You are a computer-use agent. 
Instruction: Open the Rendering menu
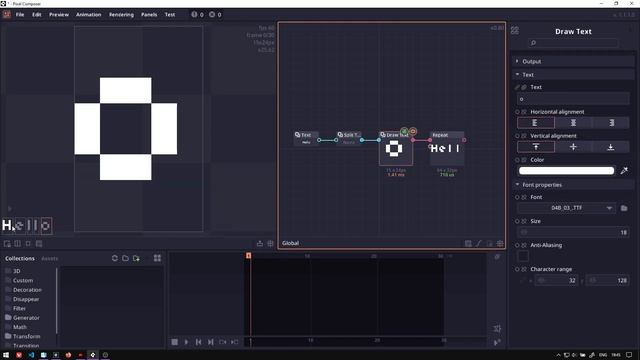[x=121, y=15]
